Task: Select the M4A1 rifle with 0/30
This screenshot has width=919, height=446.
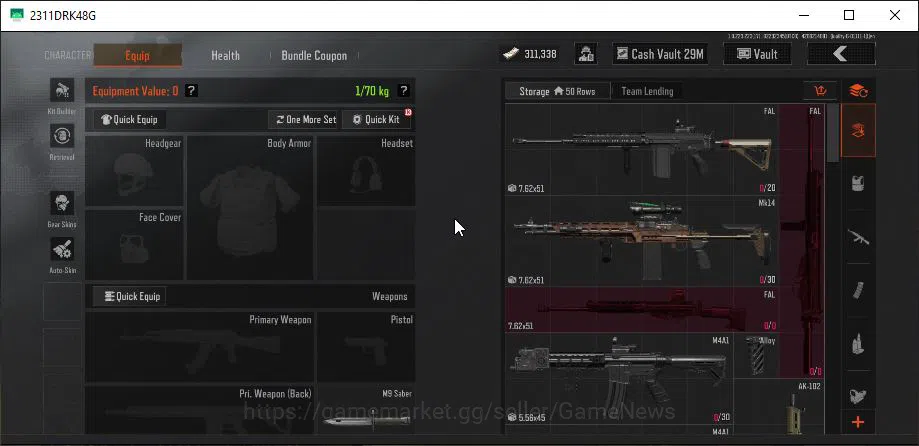Action: 619,379
